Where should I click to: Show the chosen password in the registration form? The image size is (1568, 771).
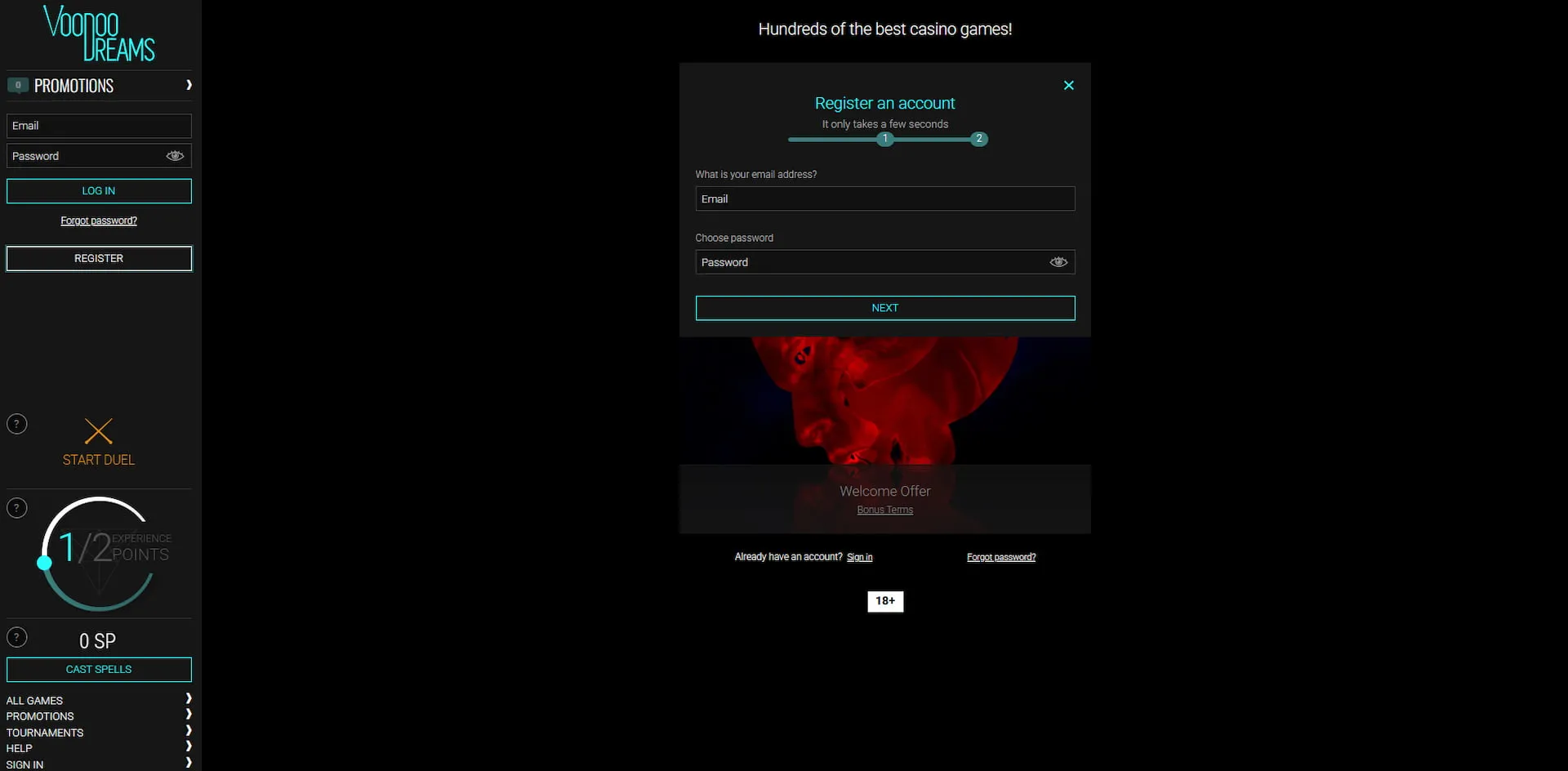pos(1058,261)
